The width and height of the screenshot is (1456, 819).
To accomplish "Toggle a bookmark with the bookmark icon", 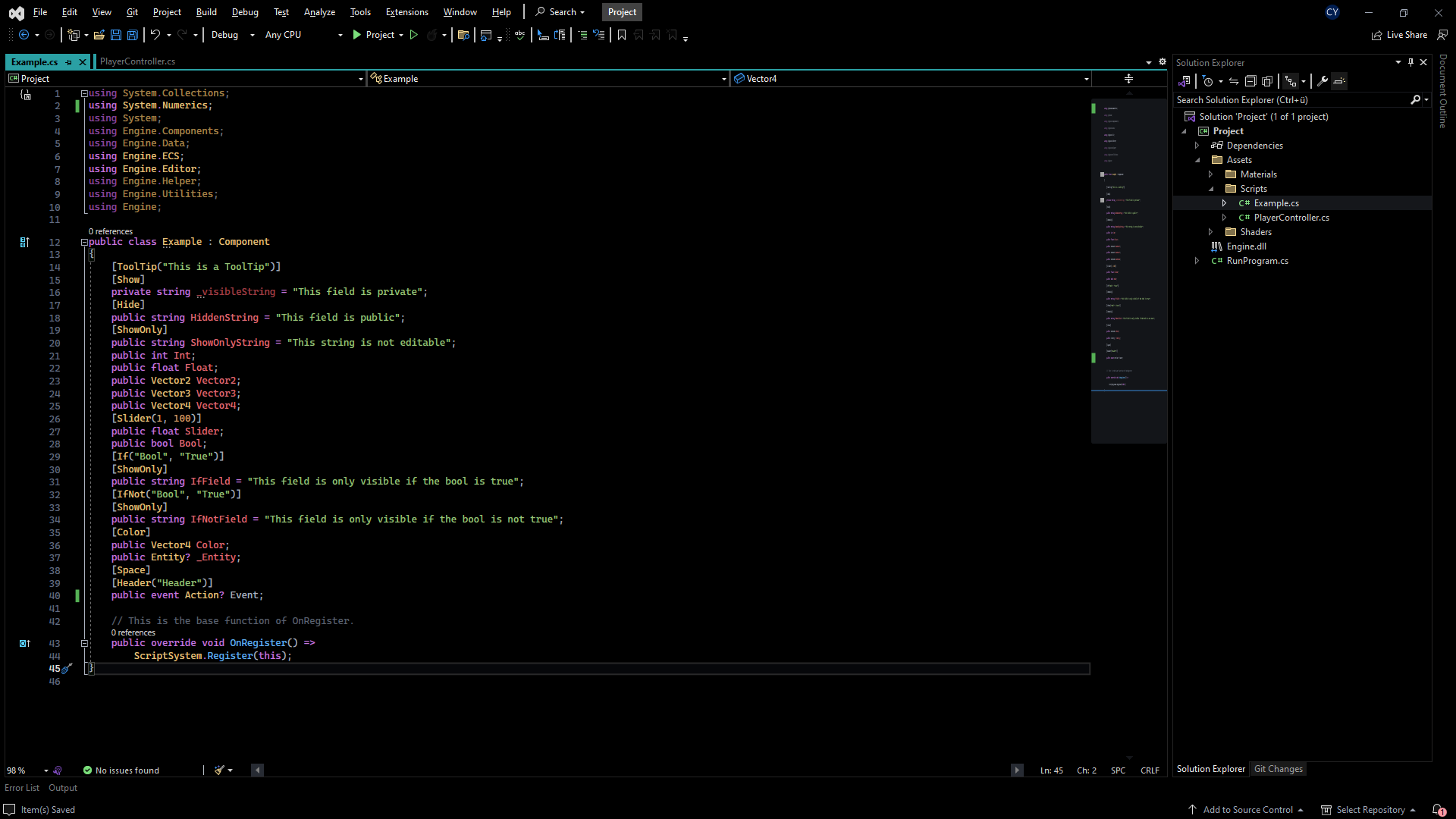I will click(x=622, y=35).
